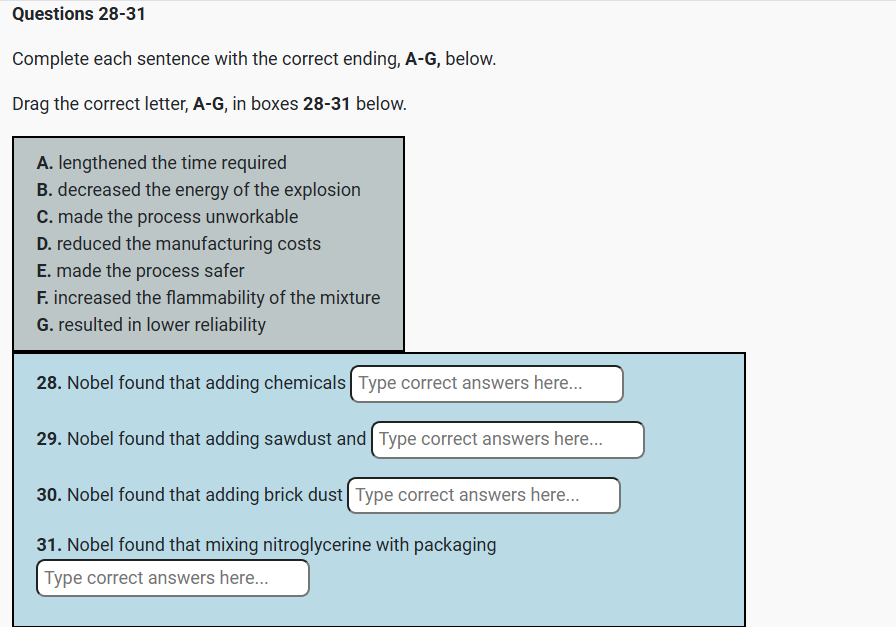Click the bold '28-31' in the drag instruction
Image resolution: width=896 pixels, height=627 pixels.
[x=326, y=104]
